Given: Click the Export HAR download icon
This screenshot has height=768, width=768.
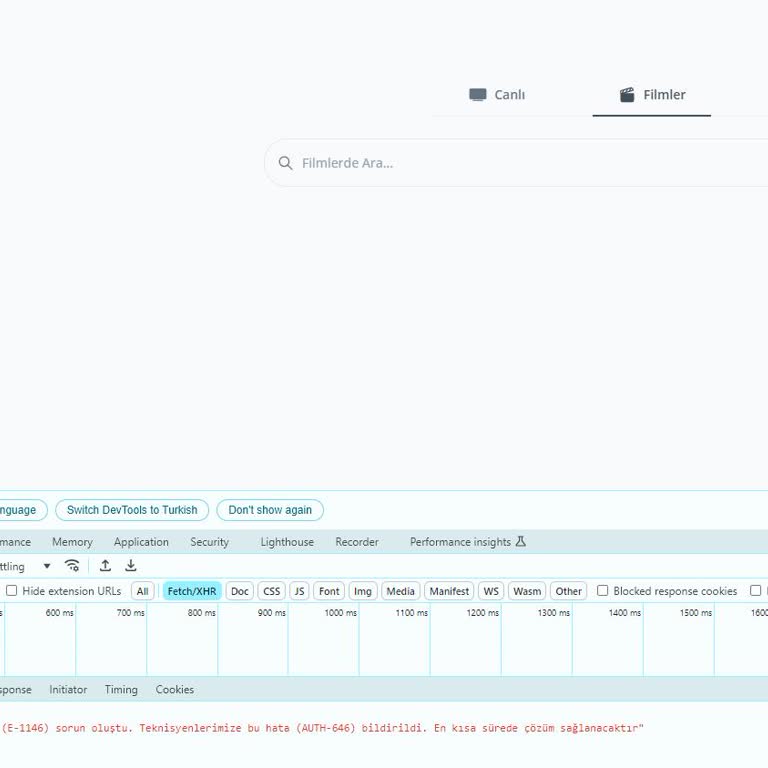Looking at the screenshot, I should click(x=131, y=566).
